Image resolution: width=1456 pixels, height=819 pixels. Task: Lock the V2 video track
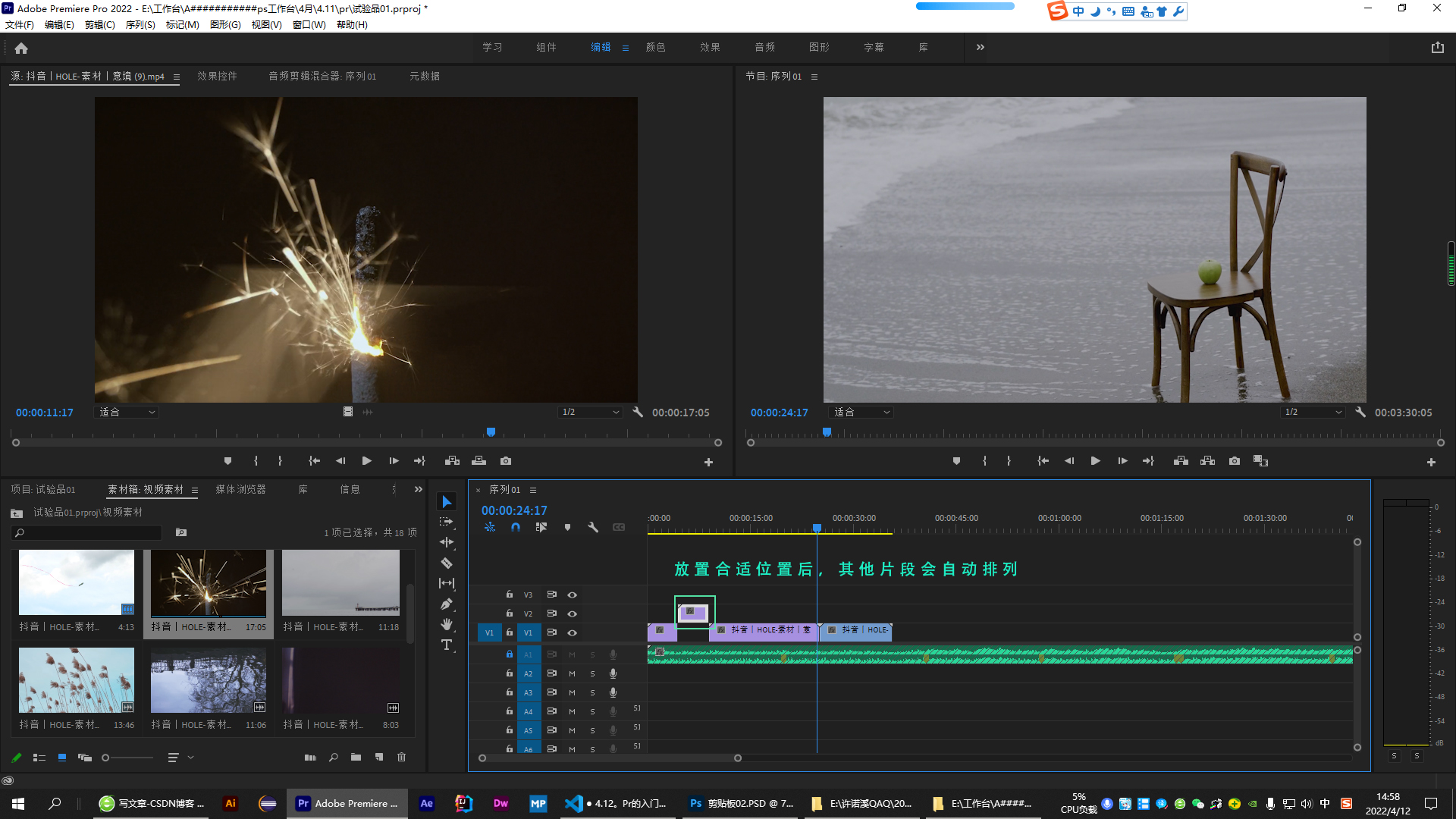click(510, 613)
